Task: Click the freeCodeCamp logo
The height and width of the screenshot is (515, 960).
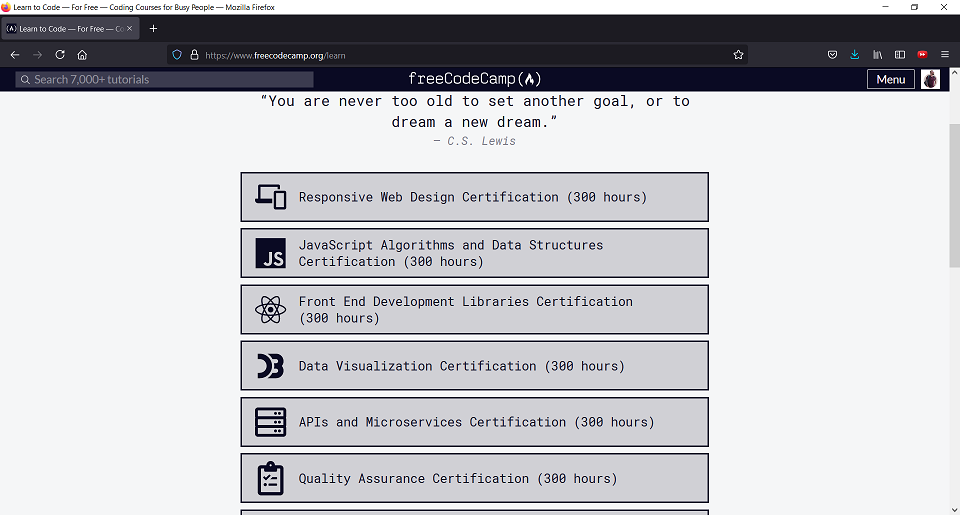Action: (474, 79)
